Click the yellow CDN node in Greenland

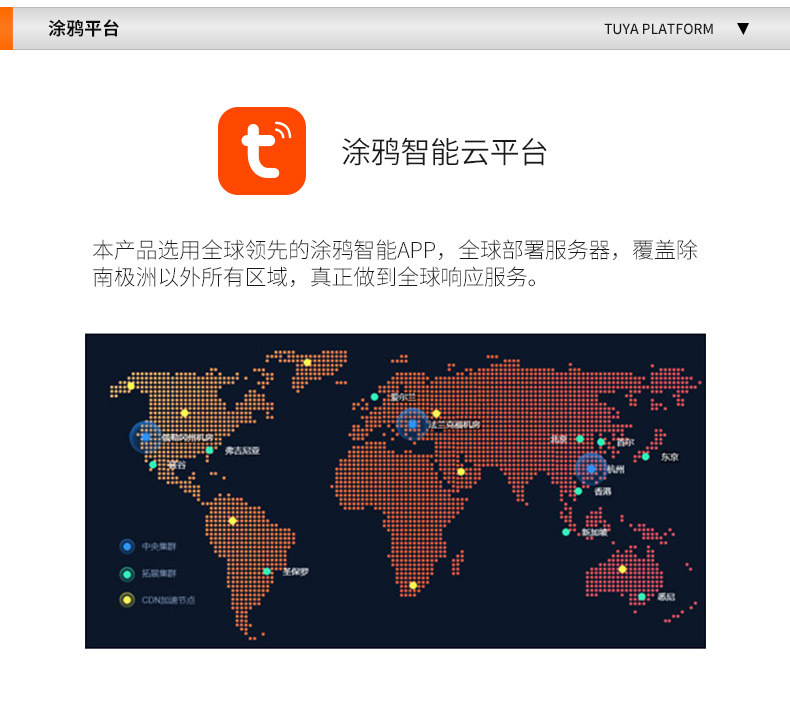coord(307,362)
